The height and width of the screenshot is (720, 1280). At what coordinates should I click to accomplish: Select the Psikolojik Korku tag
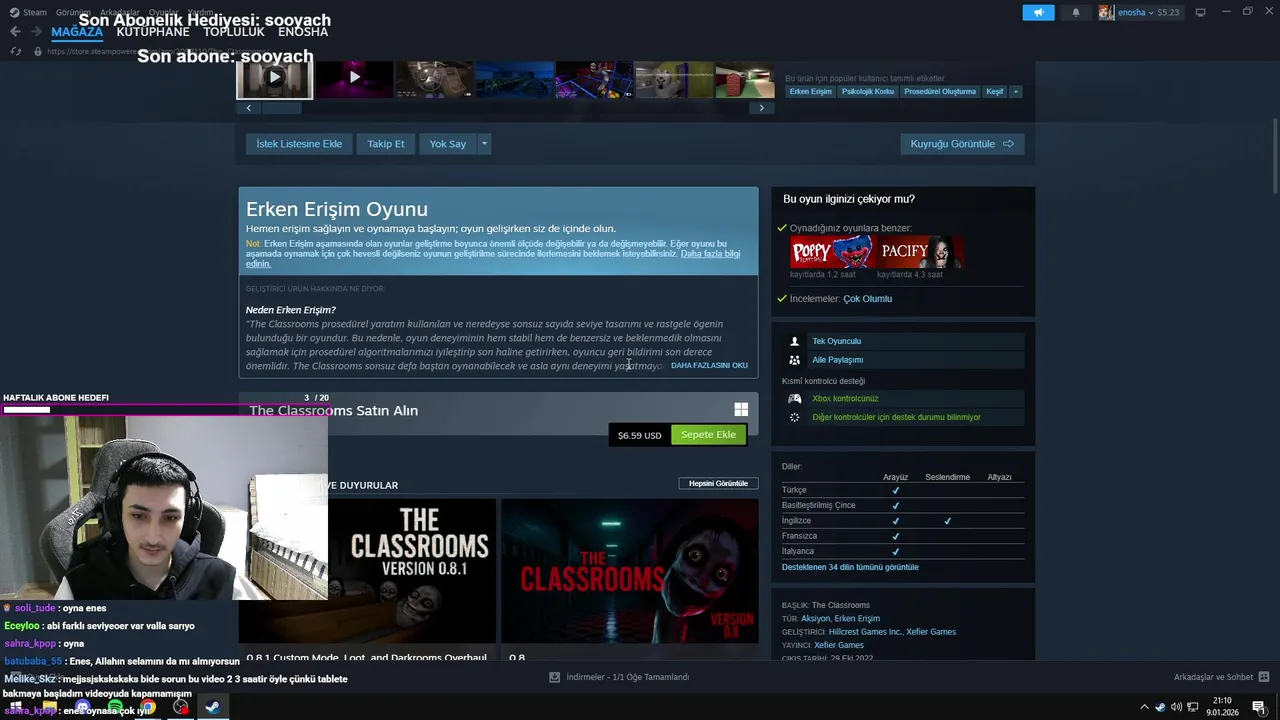click(x=867, y=91)
